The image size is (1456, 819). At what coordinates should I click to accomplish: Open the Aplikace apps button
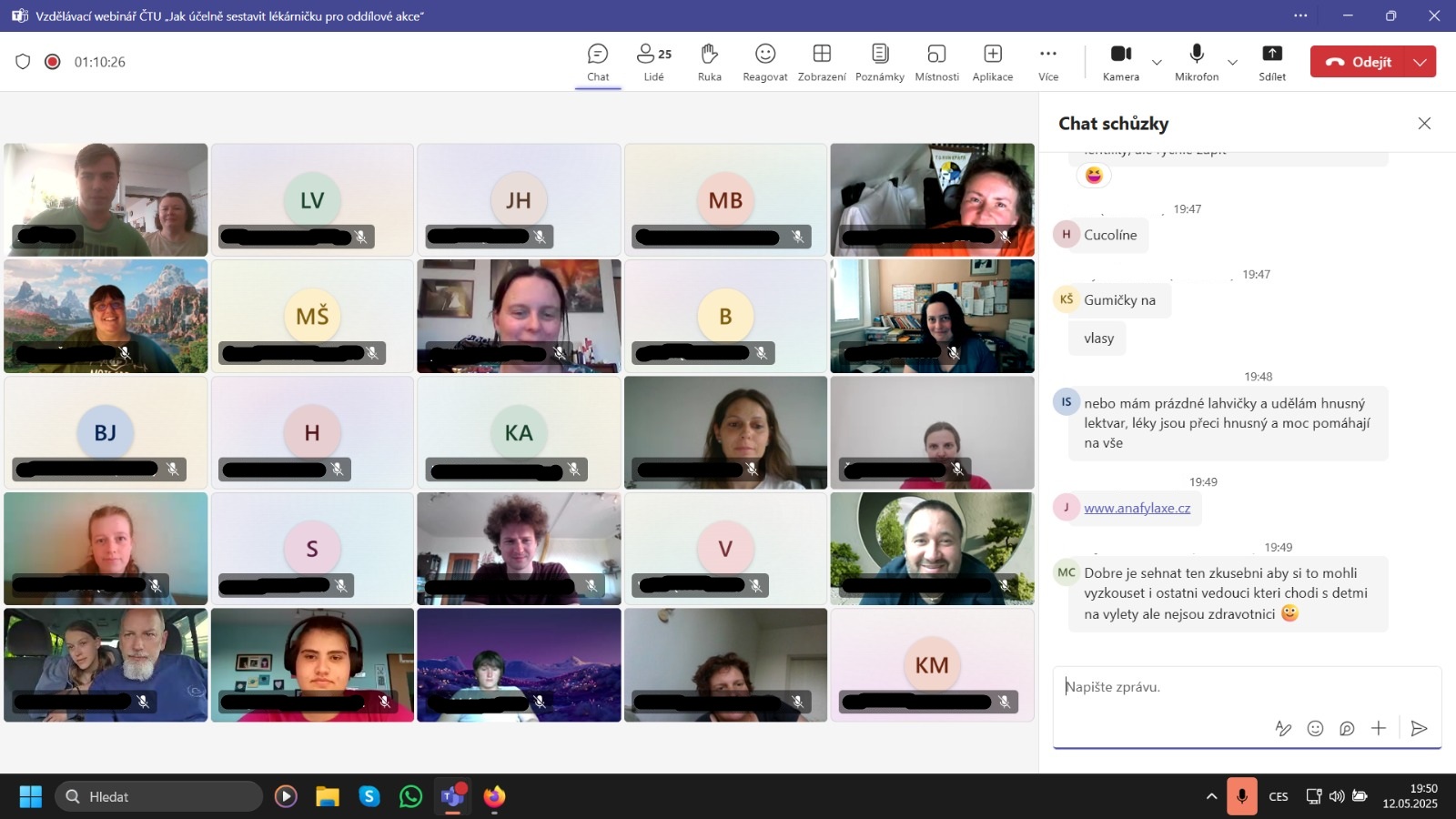click(993, 62)
